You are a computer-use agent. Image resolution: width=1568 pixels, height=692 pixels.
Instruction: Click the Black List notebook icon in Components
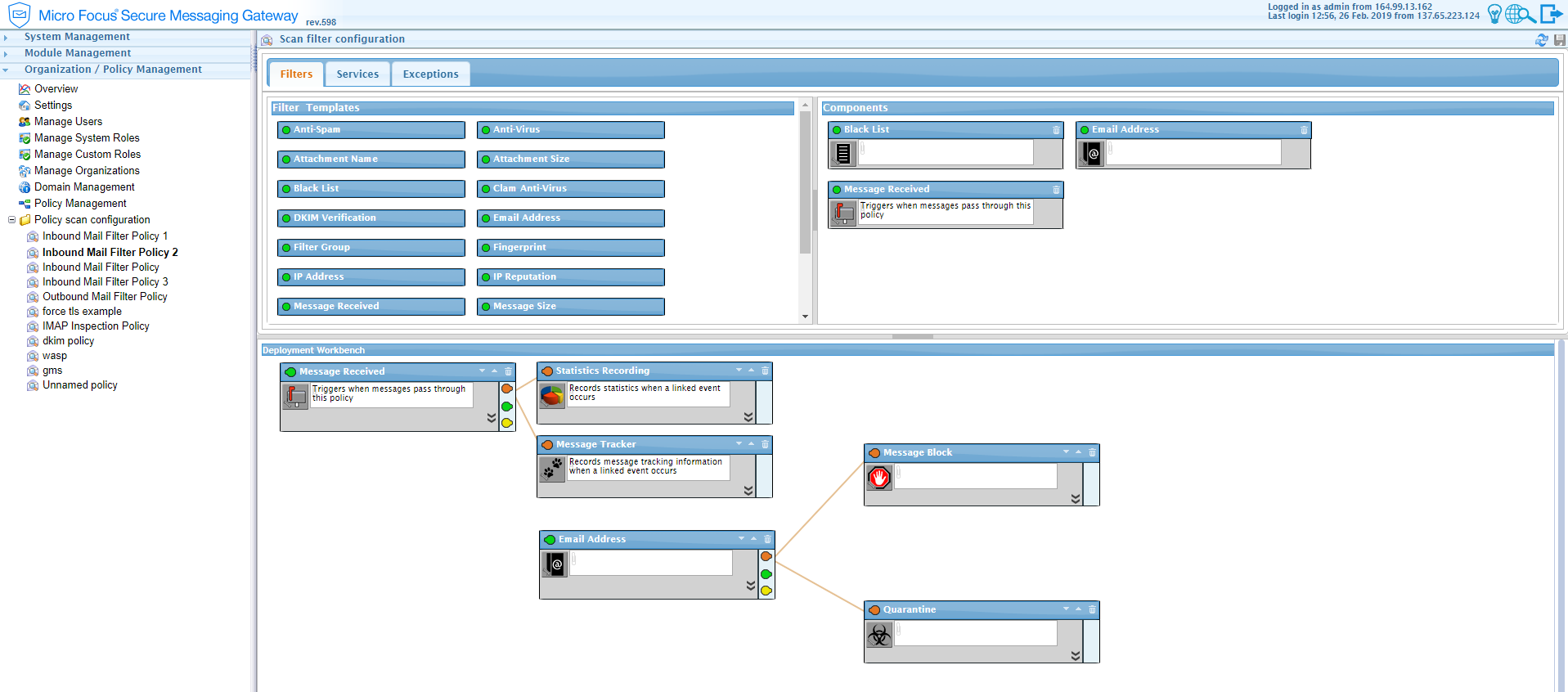coord(843,153)
